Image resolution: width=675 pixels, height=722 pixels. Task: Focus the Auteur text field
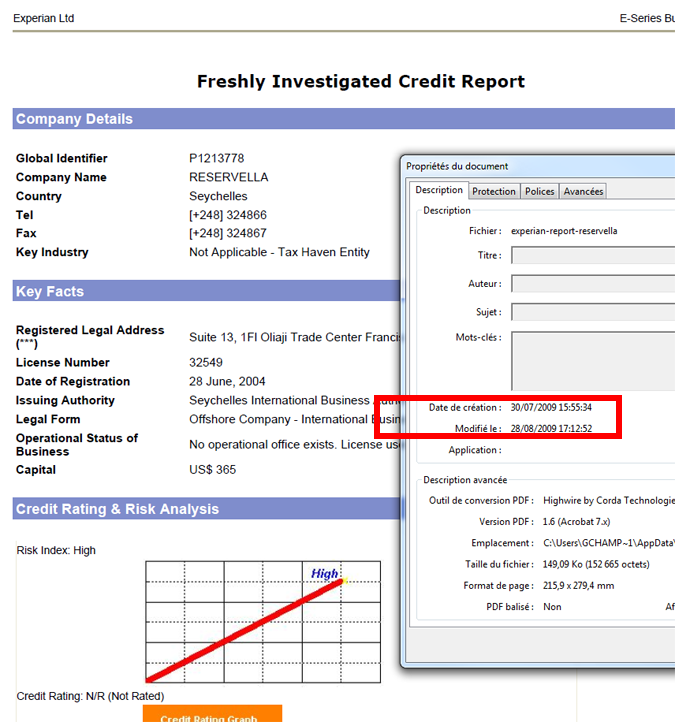point(592,284)
